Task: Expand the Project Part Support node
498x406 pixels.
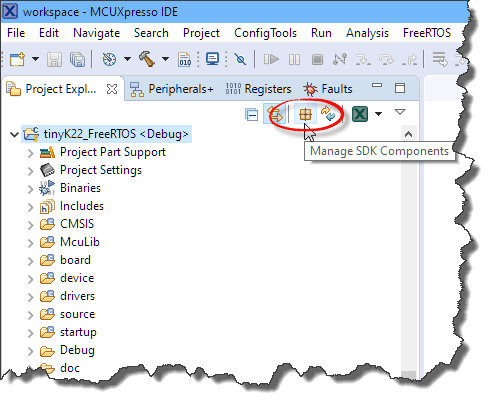Action: [x=31, y=153]
